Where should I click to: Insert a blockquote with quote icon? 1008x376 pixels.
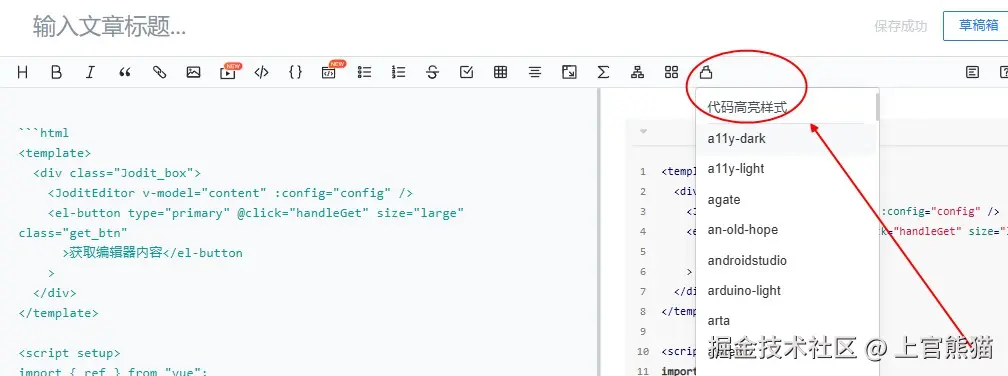pos(125,73)
